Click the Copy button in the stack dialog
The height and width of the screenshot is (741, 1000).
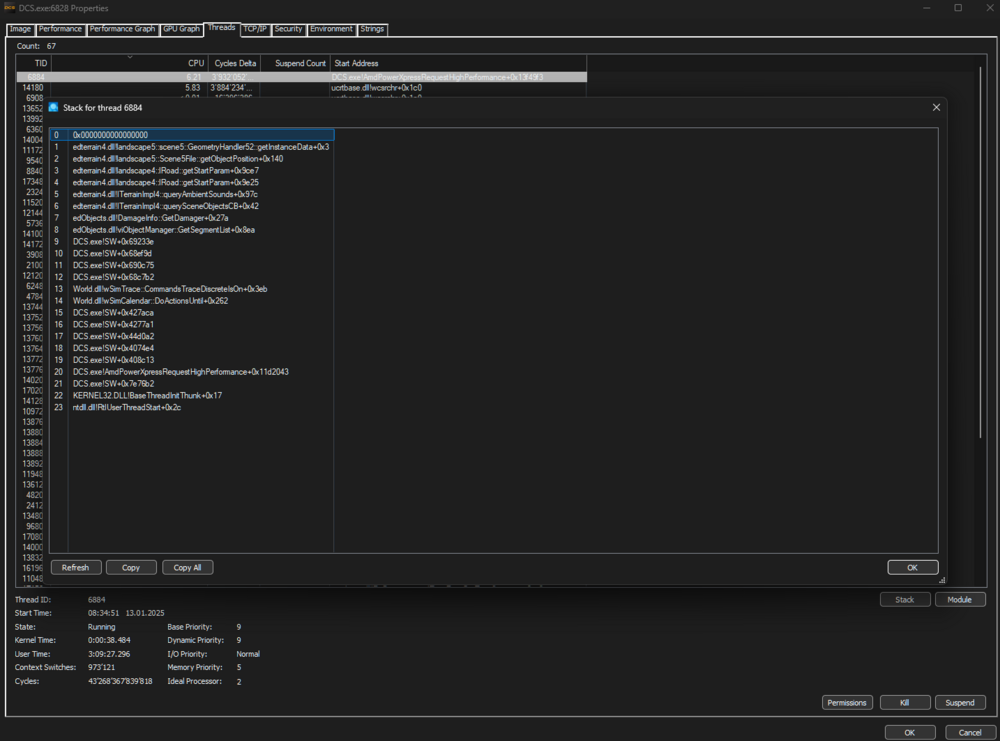tap(131, 567)
